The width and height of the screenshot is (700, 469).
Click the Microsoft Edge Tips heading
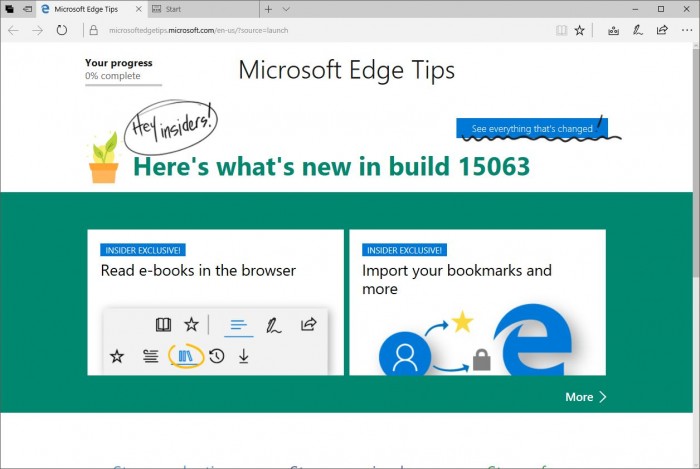click(x=347, y=70)
